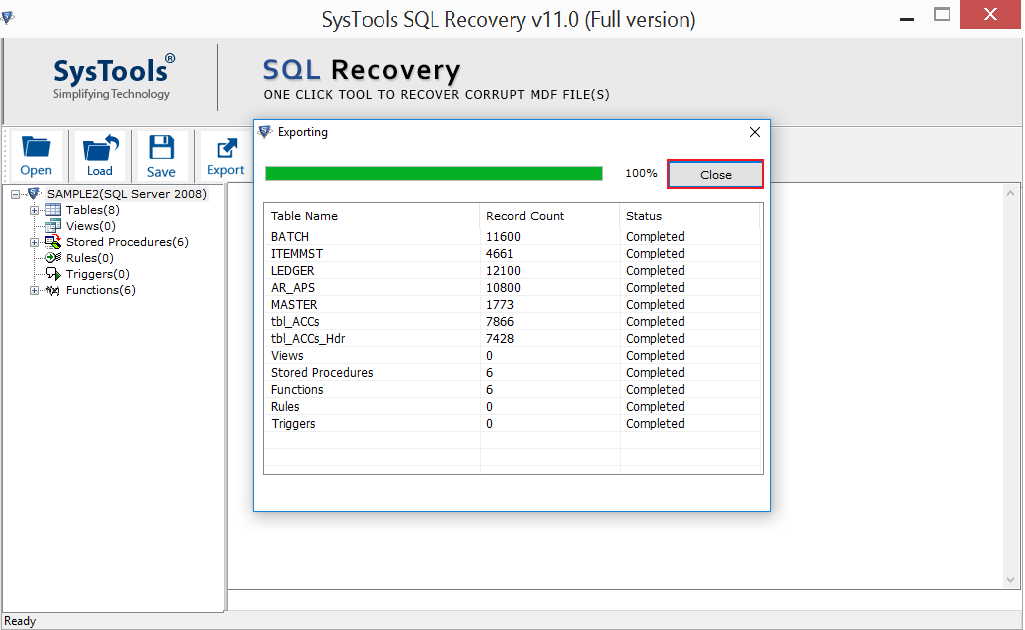The image size is (1025, 630).
Task: Click record count 10800 for AR_APS
Action: pyautogui.click(x=503, y=288)
